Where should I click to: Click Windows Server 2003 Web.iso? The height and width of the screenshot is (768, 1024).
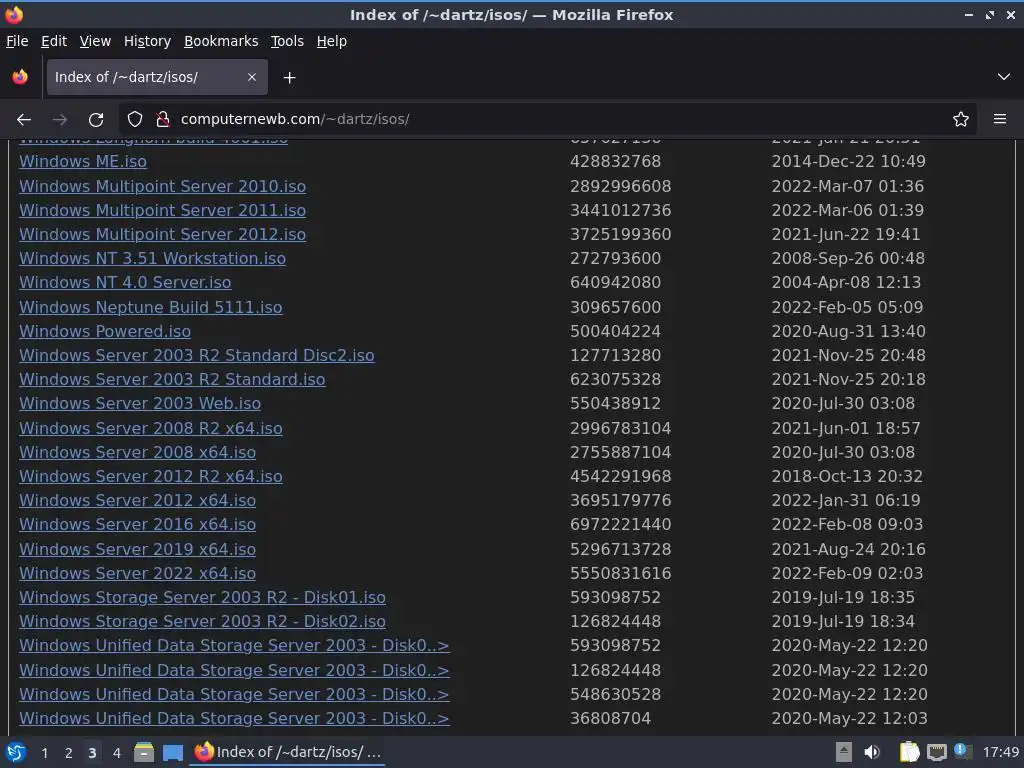click(x=140, y=404)
